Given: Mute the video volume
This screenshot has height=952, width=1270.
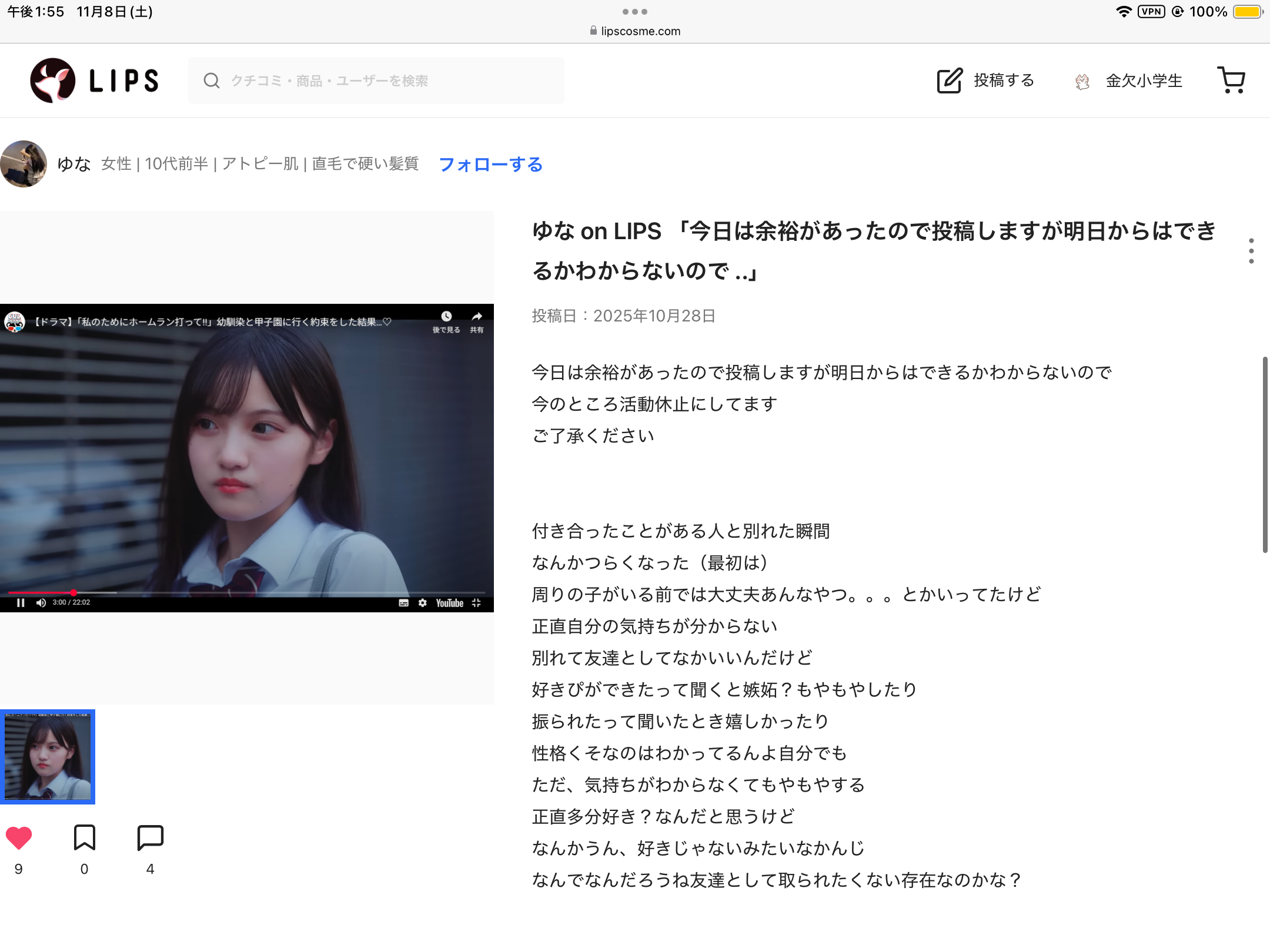Looking at the screenshot, I should [41, 604].
